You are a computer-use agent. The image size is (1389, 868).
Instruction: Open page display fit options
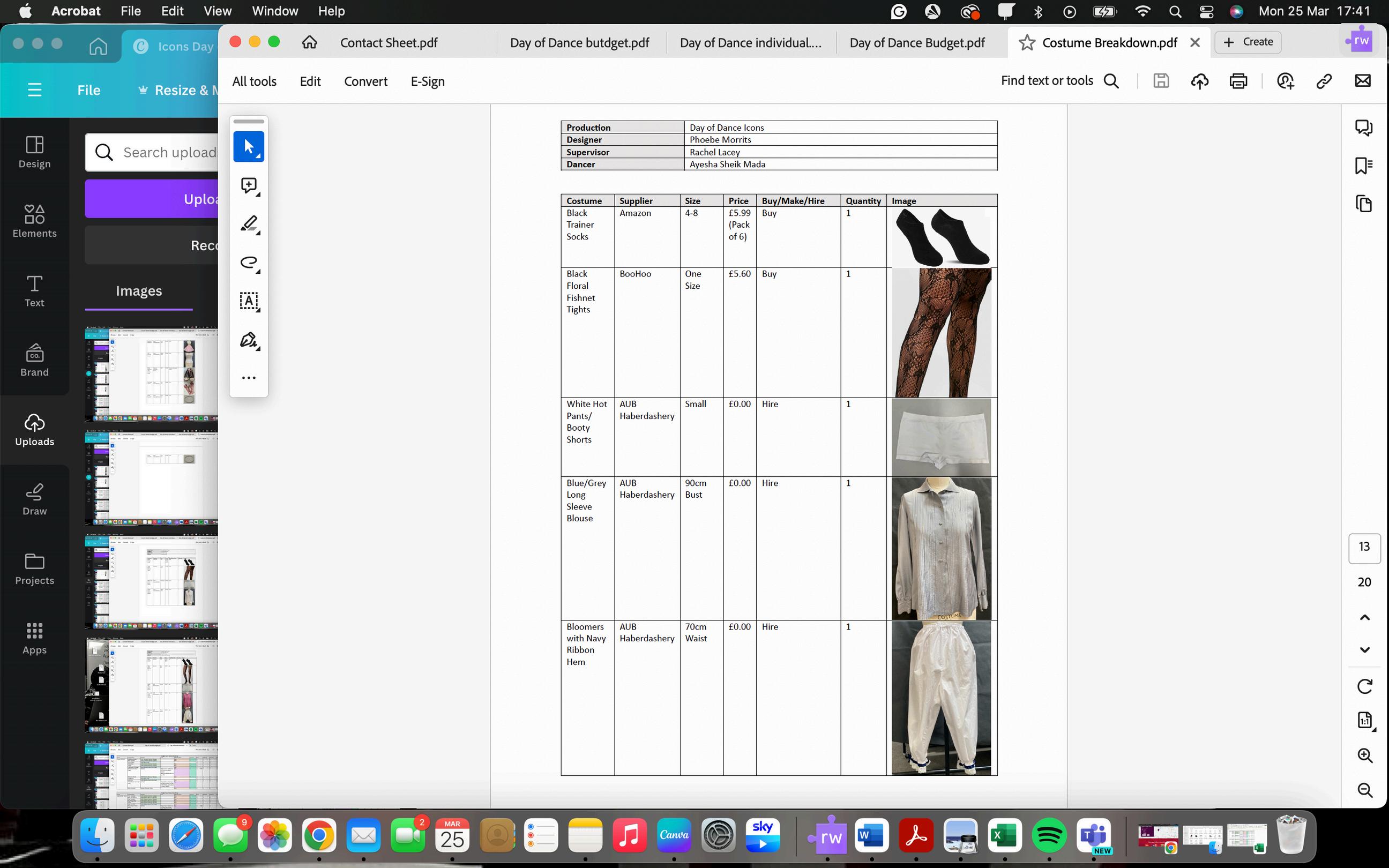[1364, 720]
